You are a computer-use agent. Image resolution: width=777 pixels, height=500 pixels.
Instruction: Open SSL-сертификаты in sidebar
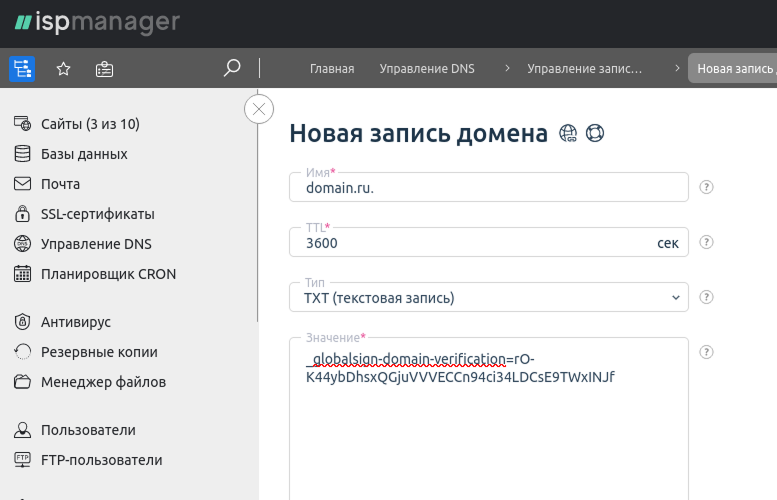coord(97,214)
